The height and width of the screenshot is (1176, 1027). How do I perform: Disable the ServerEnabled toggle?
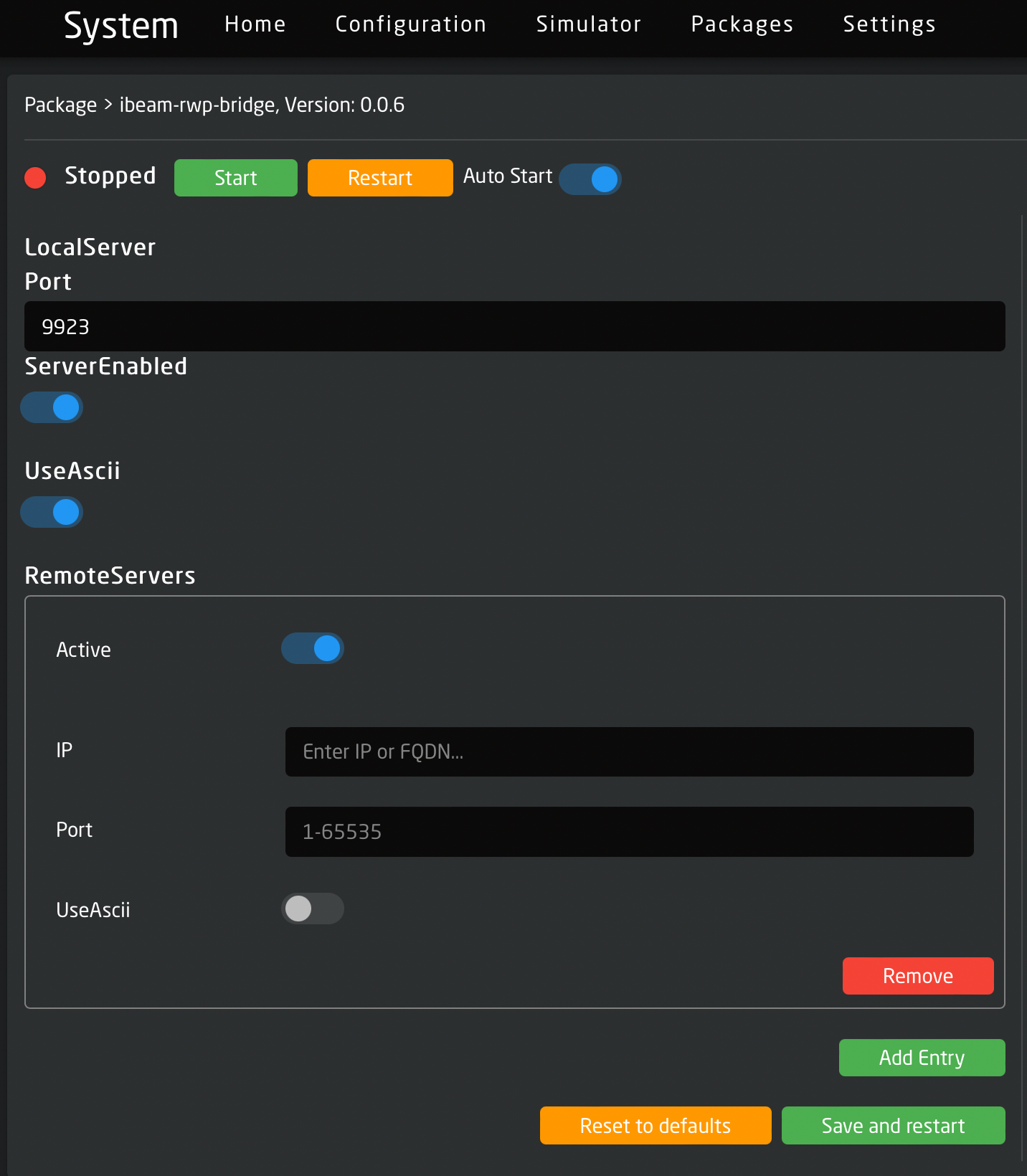point(52,407)
